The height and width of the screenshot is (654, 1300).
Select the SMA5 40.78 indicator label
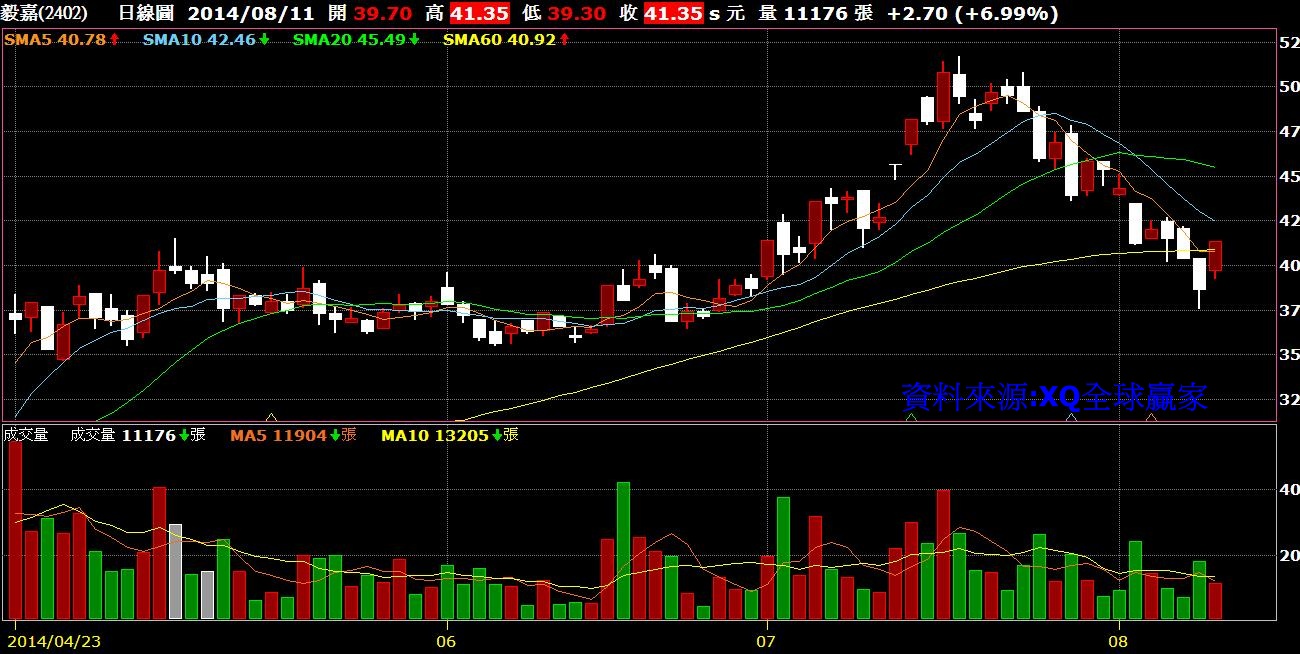pos(62,39)
